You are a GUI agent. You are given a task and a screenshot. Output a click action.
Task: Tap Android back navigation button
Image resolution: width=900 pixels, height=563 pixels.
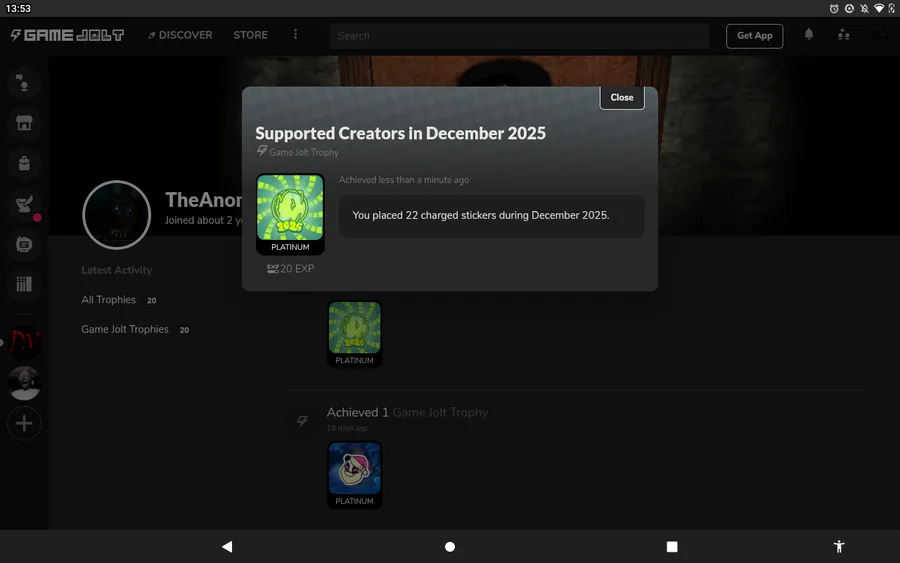(227, 546)
